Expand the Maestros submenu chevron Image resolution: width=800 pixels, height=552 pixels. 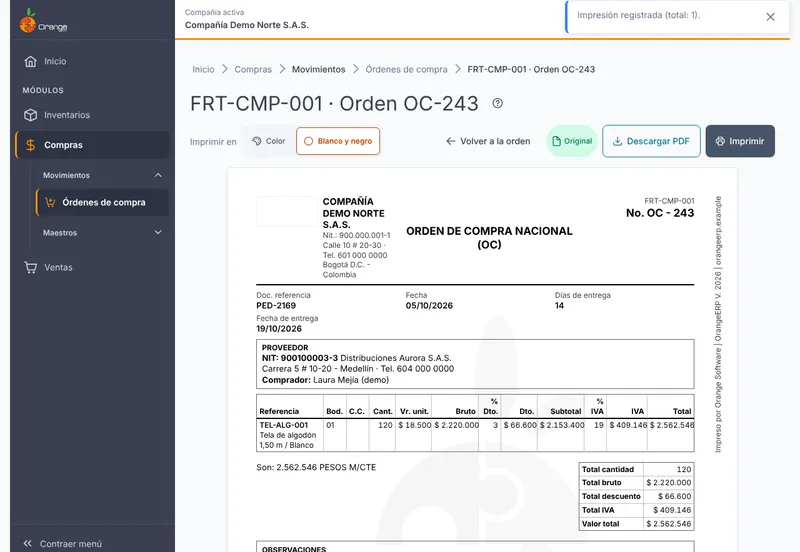click(158, 232)
